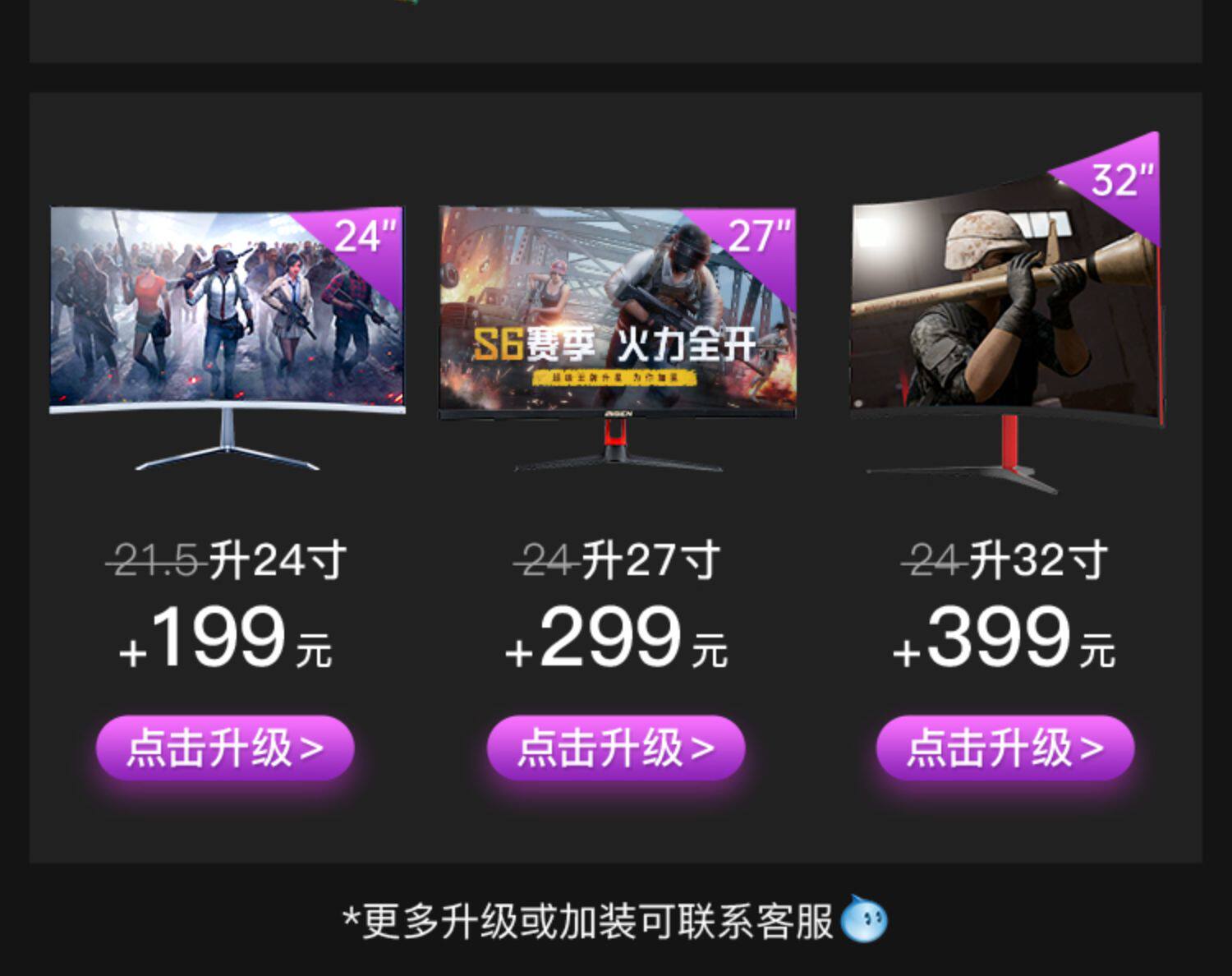Viewport: 1232px width, 976px height.
Task: Open the 24 inch white monitor image
Action: (x=228, y=338)
